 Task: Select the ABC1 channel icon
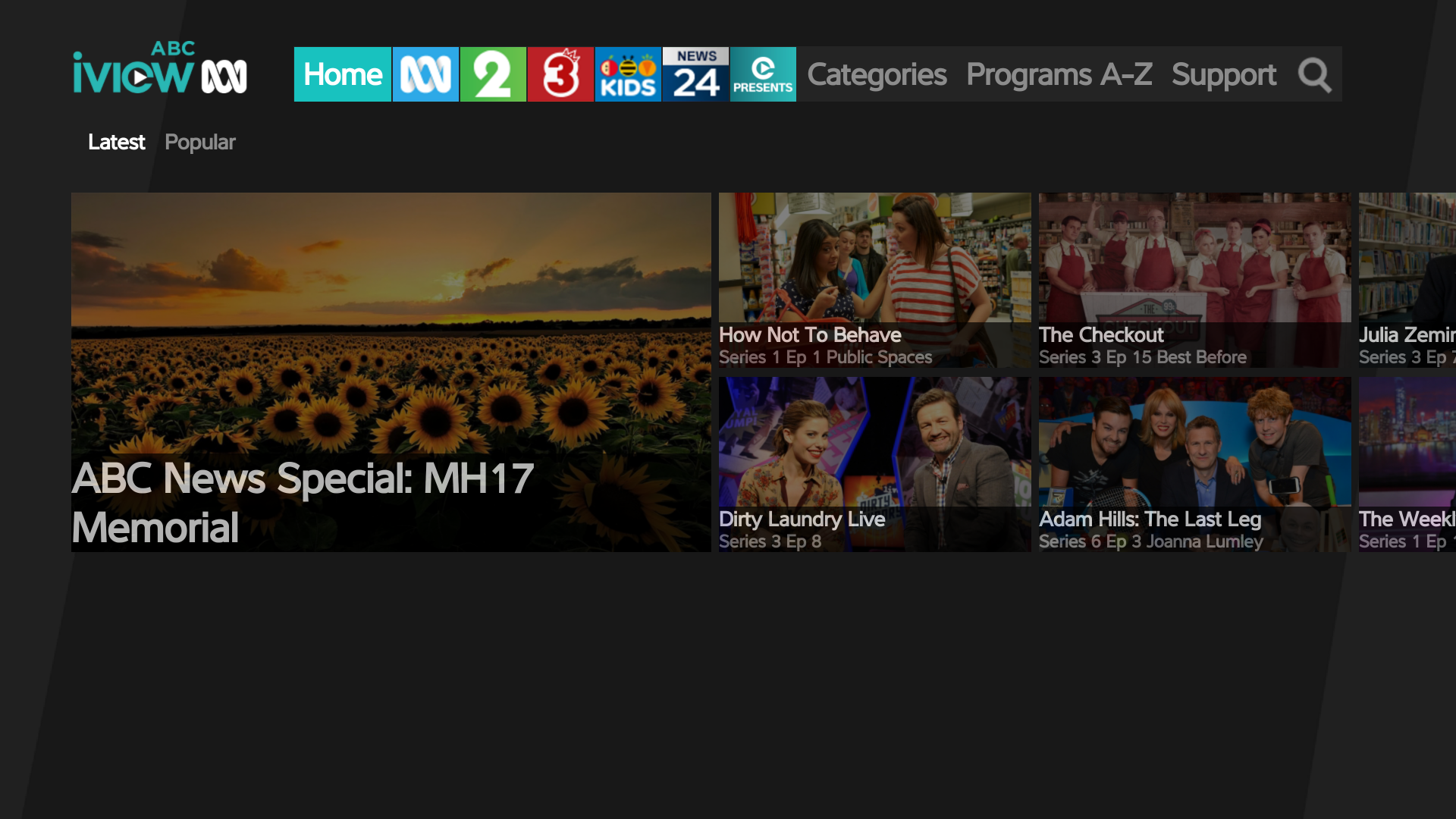click(425, 74)
